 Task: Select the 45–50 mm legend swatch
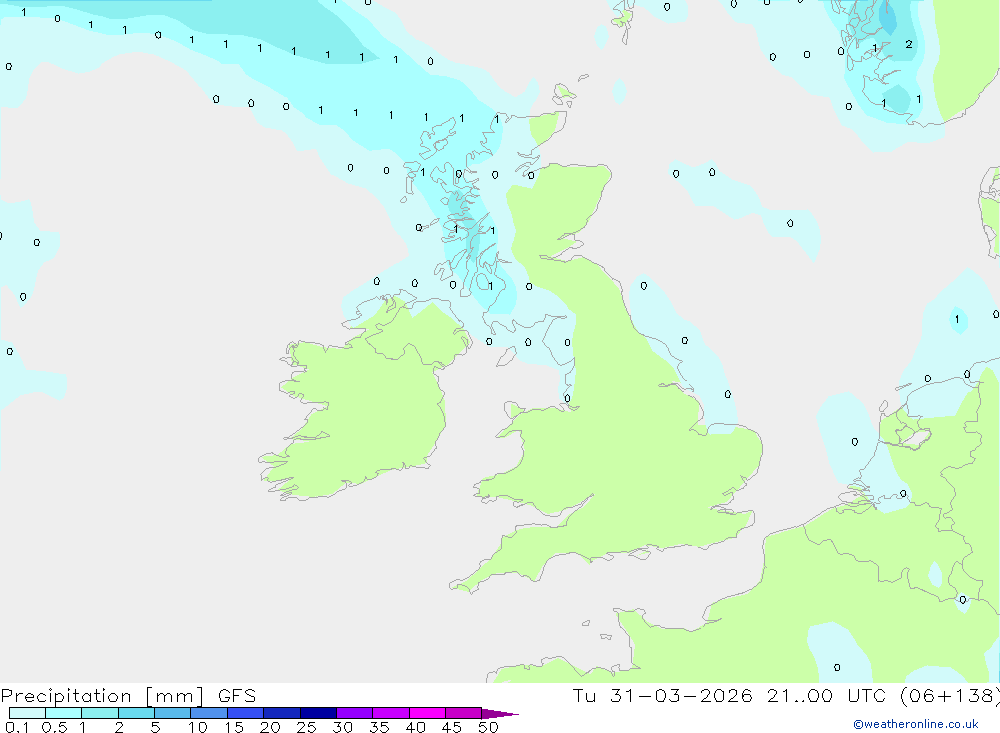point(463,713)
